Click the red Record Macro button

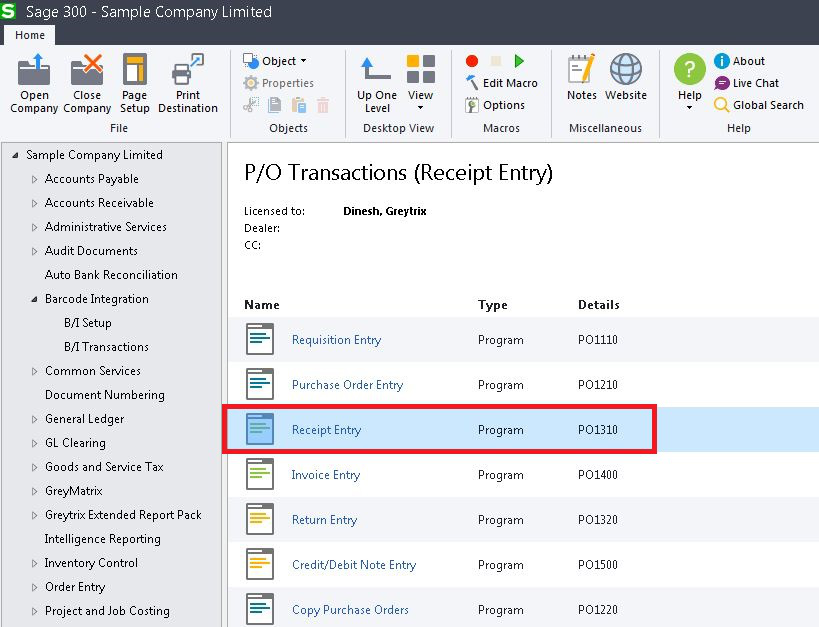tap(472, 61)
